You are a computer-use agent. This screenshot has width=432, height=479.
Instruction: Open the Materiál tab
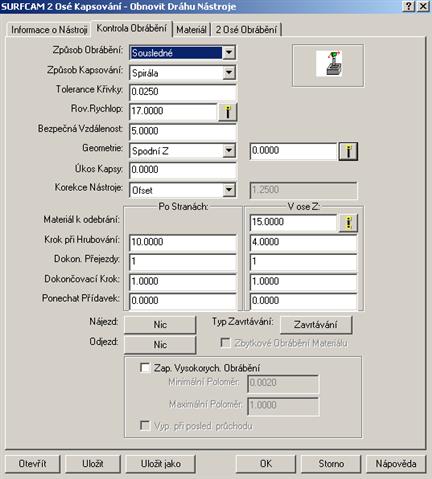[x=191, y=30]
